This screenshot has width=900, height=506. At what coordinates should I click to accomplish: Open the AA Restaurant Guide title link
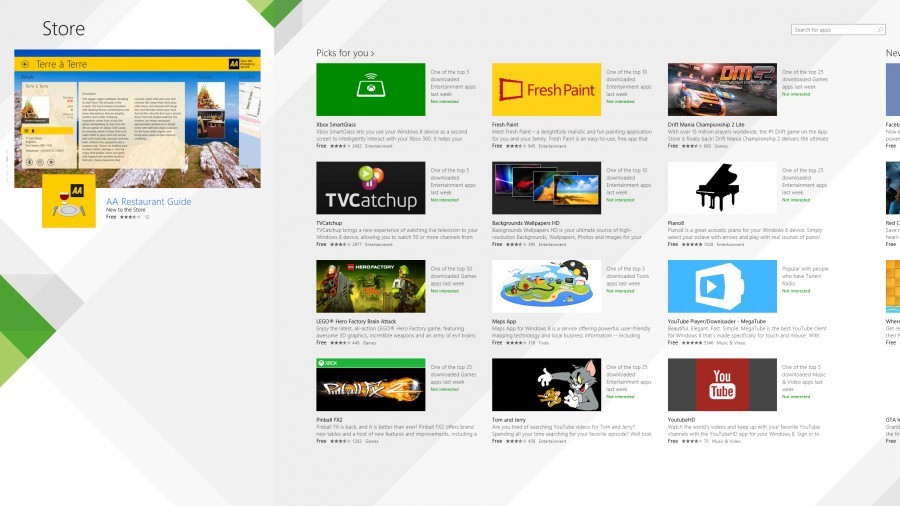click(x=148, y=201)
